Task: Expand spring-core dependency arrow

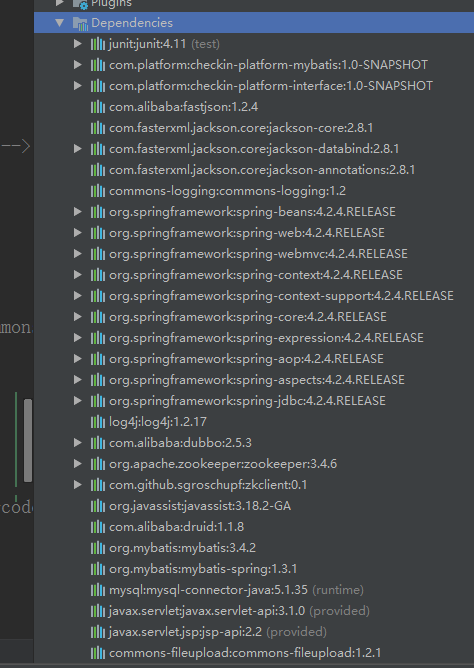Action: click(78, 317)
